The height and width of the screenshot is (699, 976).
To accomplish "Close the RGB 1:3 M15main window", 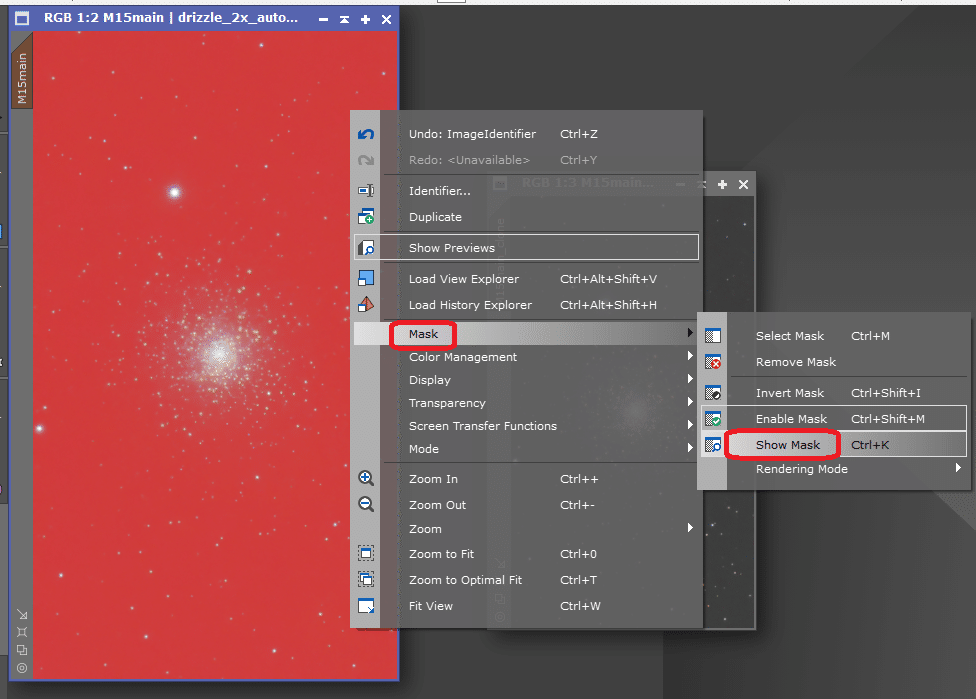I will 743,184.
